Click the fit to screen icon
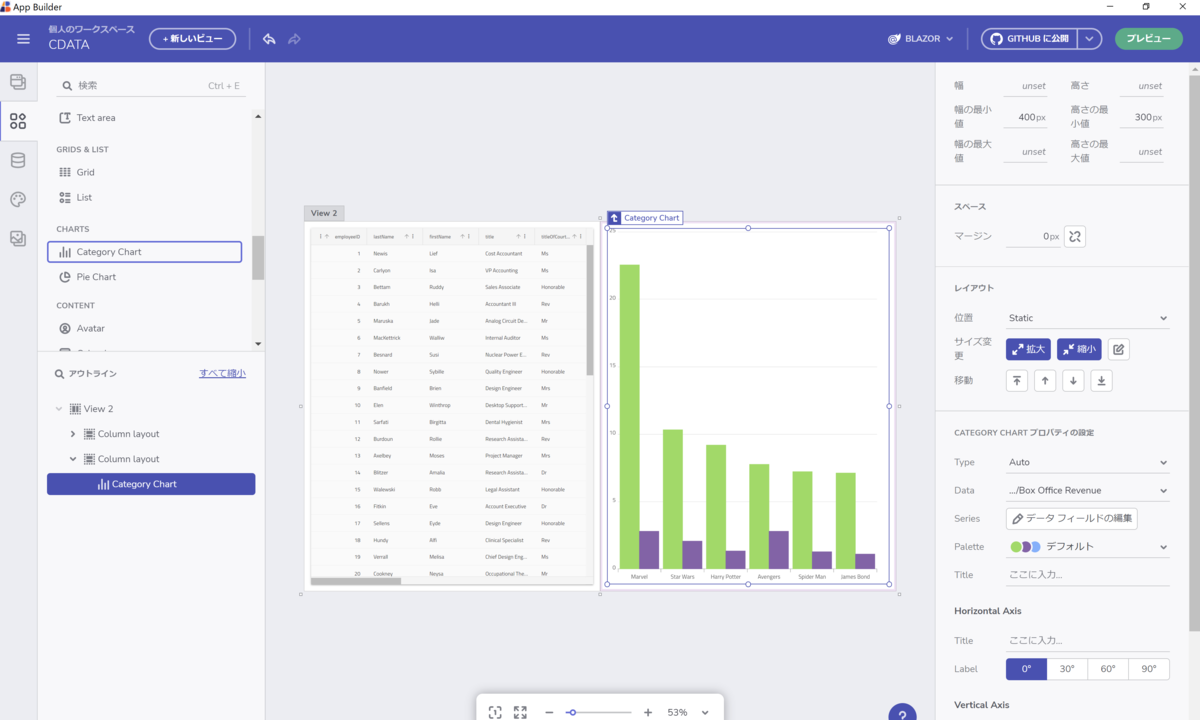This screenshot has height=720, width=1200. [x=495, y=712]
